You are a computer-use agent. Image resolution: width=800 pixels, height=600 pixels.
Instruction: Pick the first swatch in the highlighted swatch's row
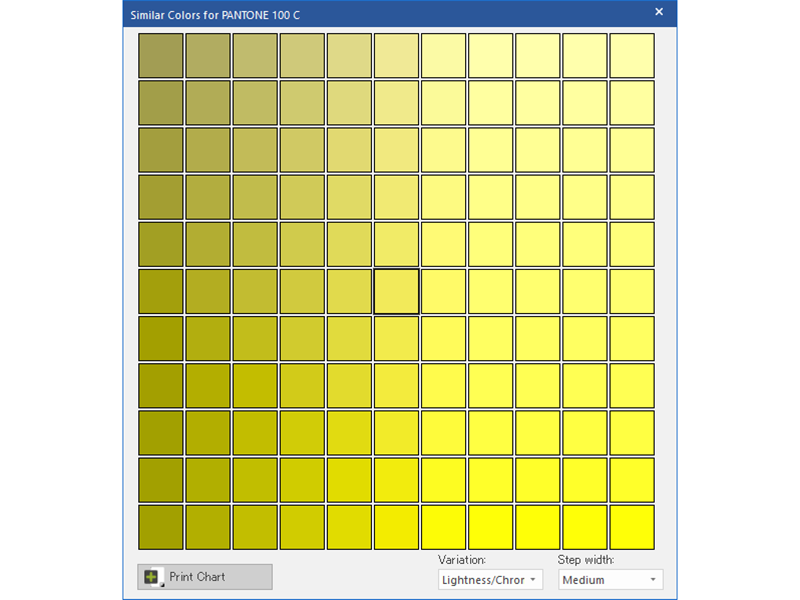coord(161,291)
